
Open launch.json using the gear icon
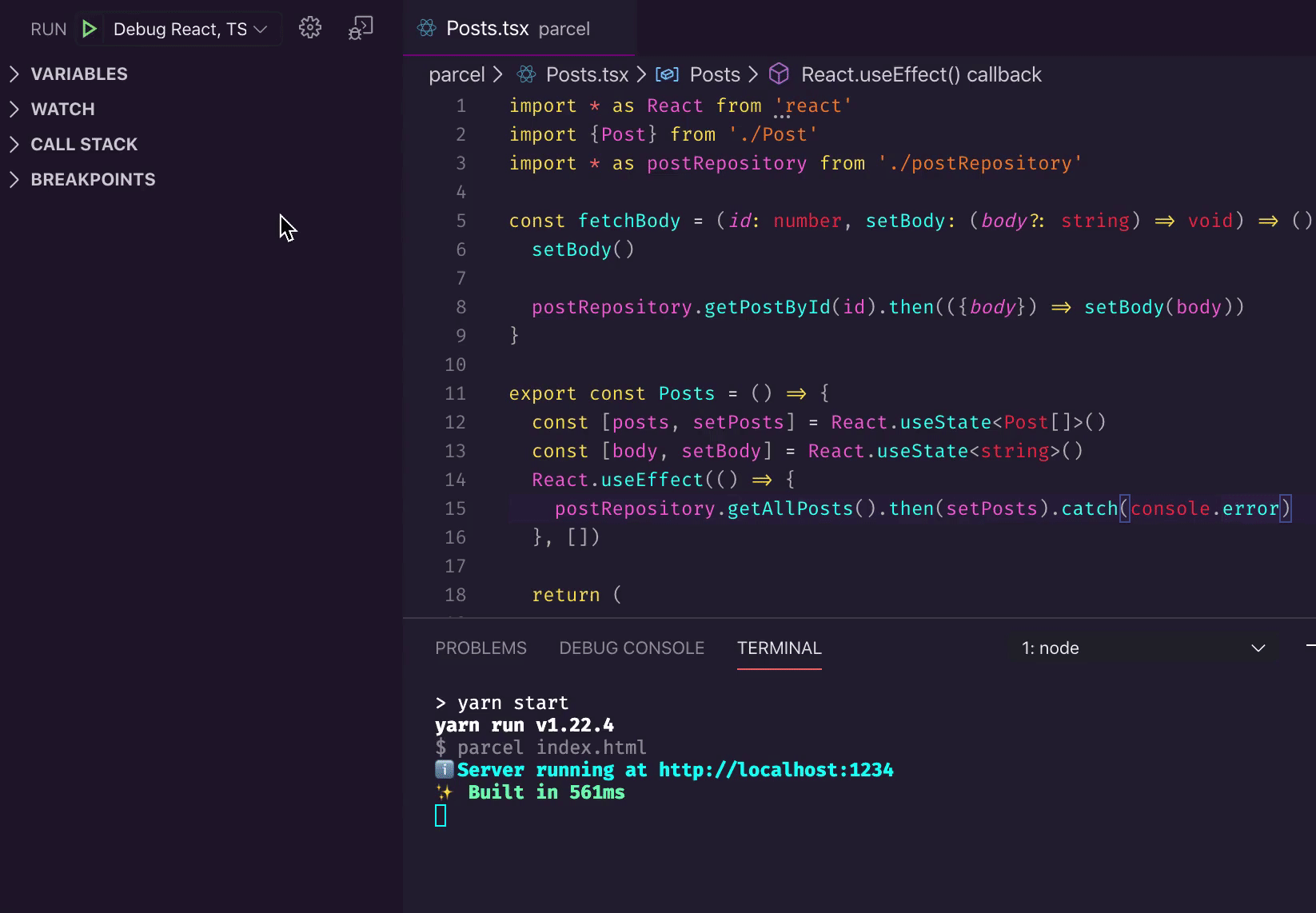(x=310, y=28)
